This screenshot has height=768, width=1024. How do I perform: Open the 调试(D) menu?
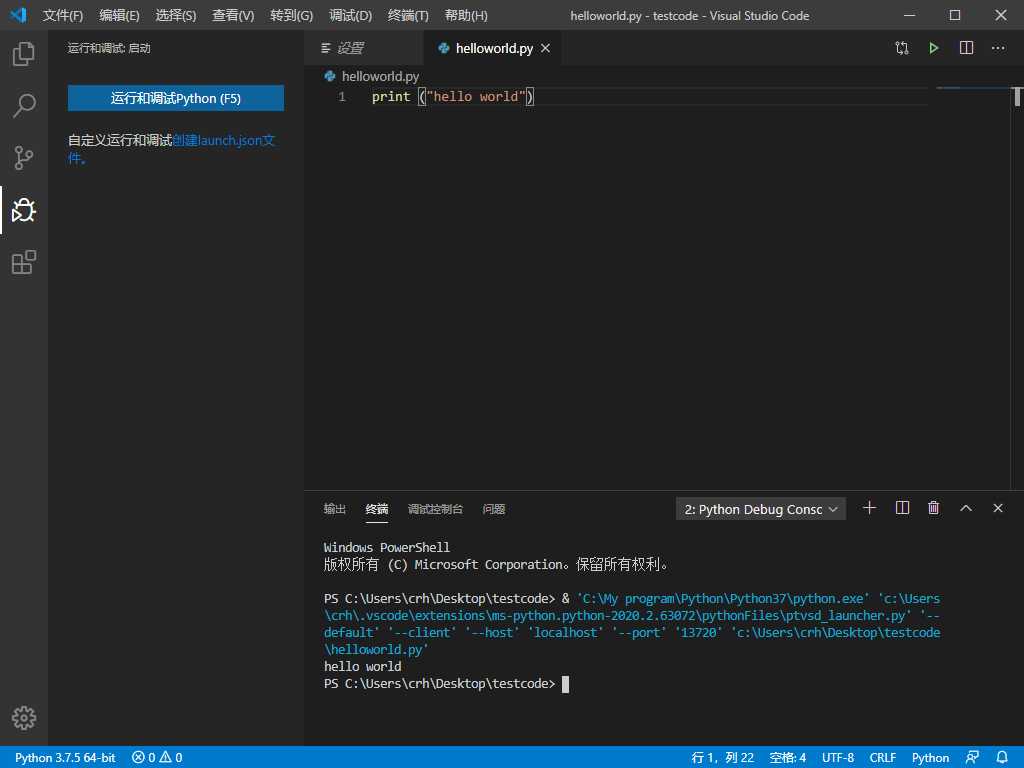(x=351, y=16)
